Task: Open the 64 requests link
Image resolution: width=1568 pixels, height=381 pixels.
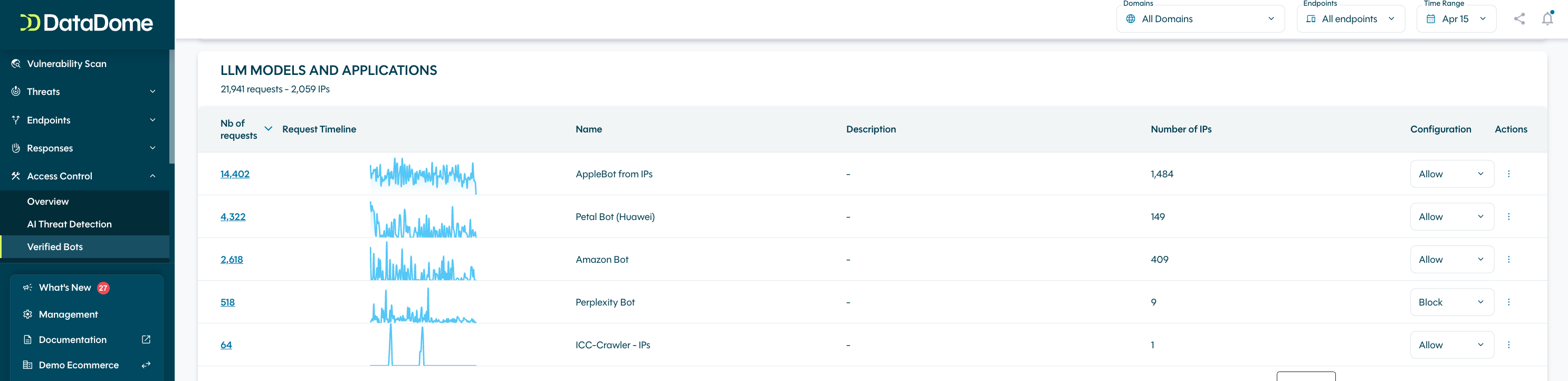Action: (x=226, y=345)
